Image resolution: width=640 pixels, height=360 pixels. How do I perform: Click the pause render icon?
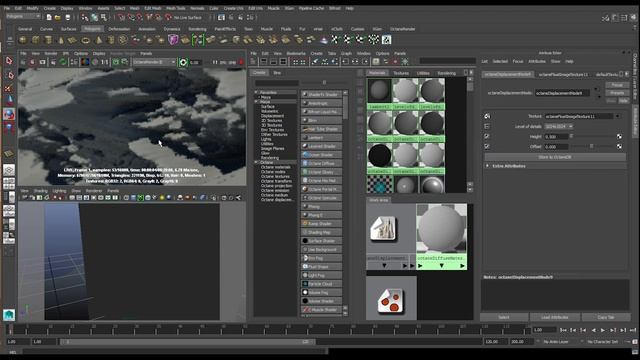(x=215, y=62)
